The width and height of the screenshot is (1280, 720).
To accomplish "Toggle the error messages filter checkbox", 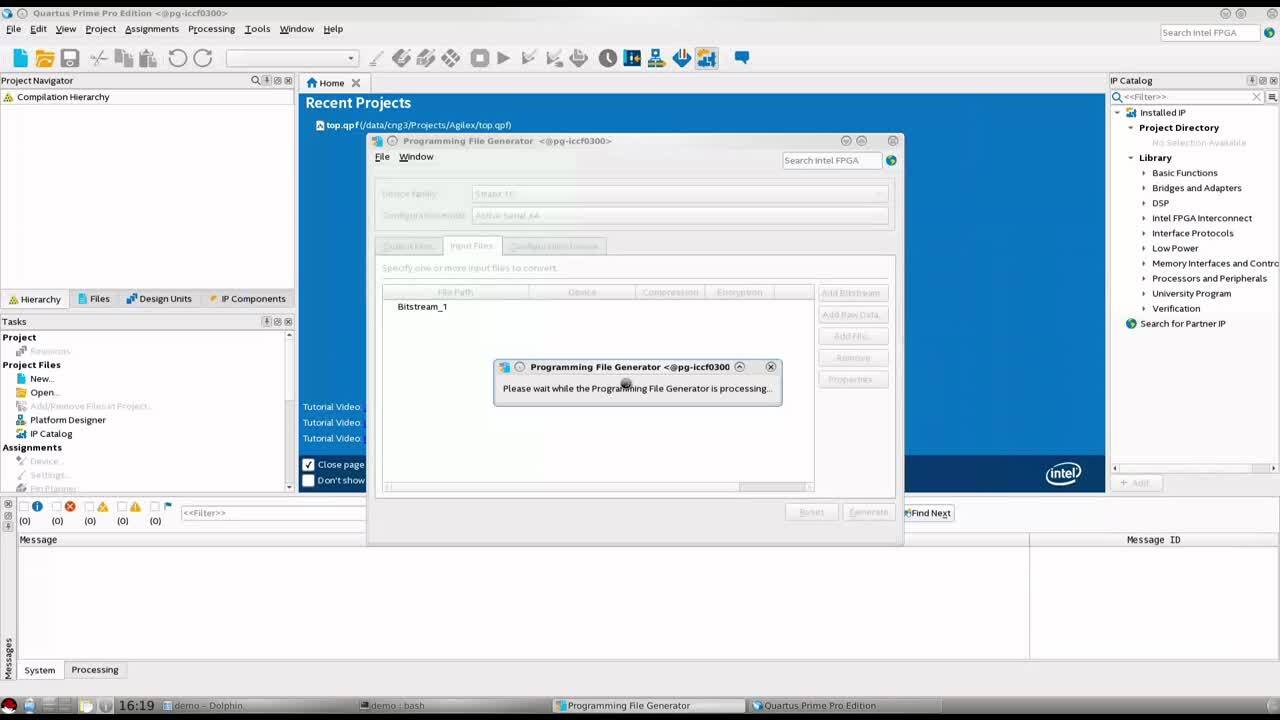I will 57,507.
